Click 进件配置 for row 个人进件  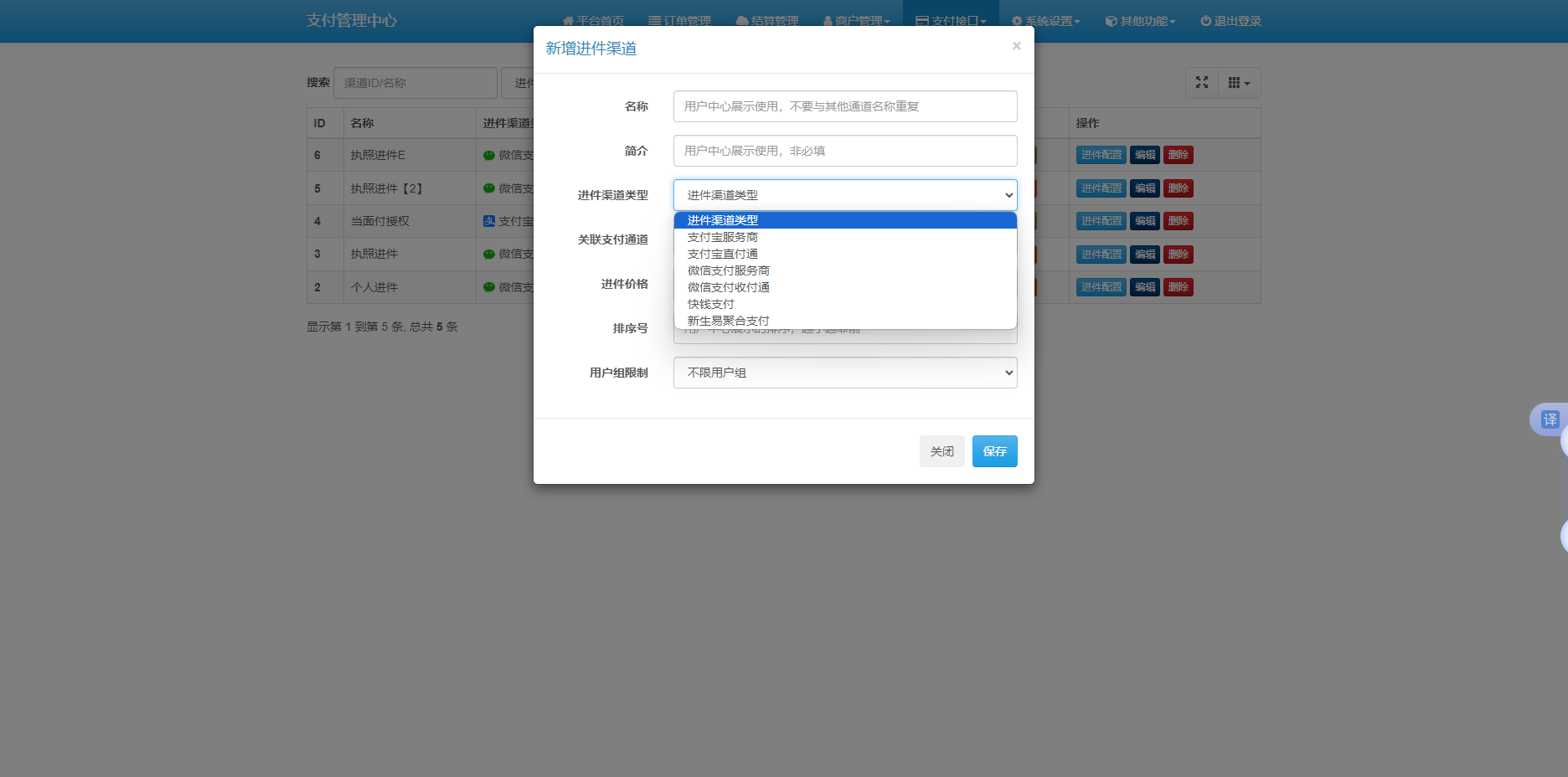1101,287
